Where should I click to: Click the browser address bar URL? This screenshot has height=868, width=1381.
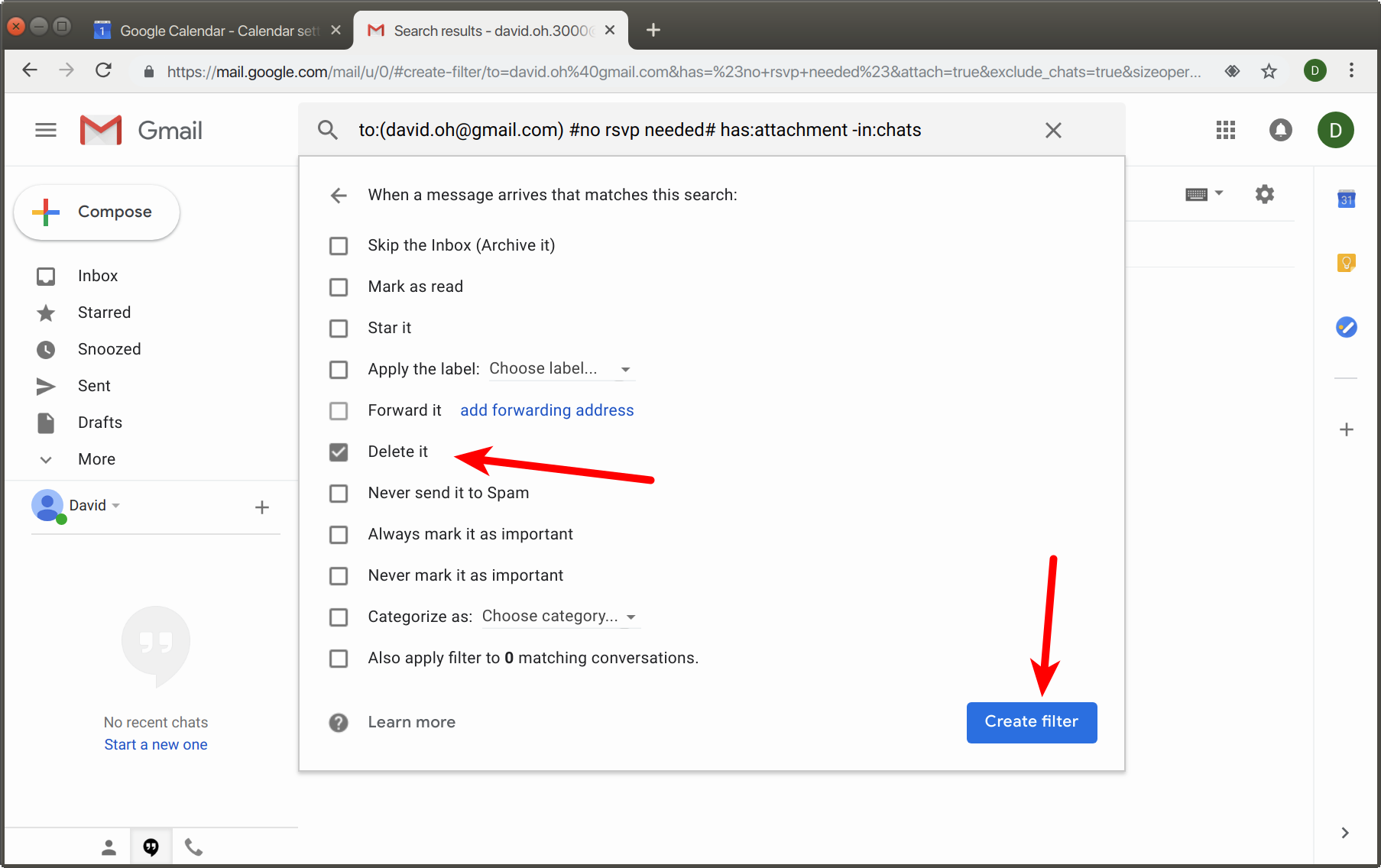[x=684, y=72]
